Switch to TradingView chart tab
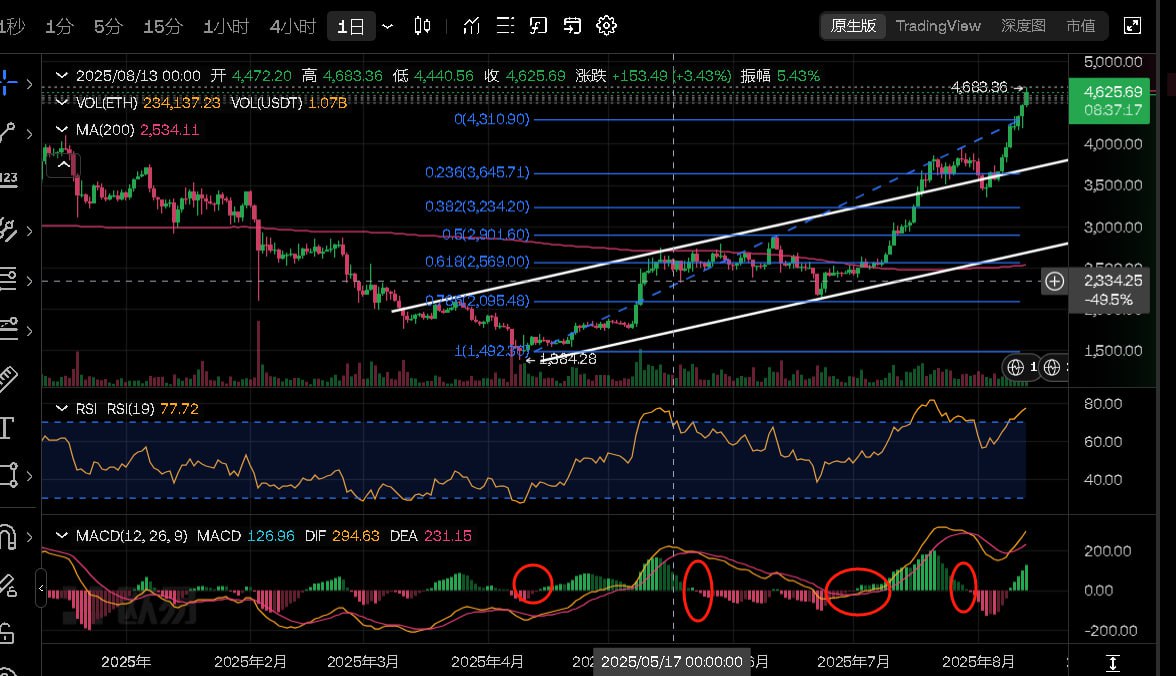This screenshot has height=676, width=1176. pos(938,26)
